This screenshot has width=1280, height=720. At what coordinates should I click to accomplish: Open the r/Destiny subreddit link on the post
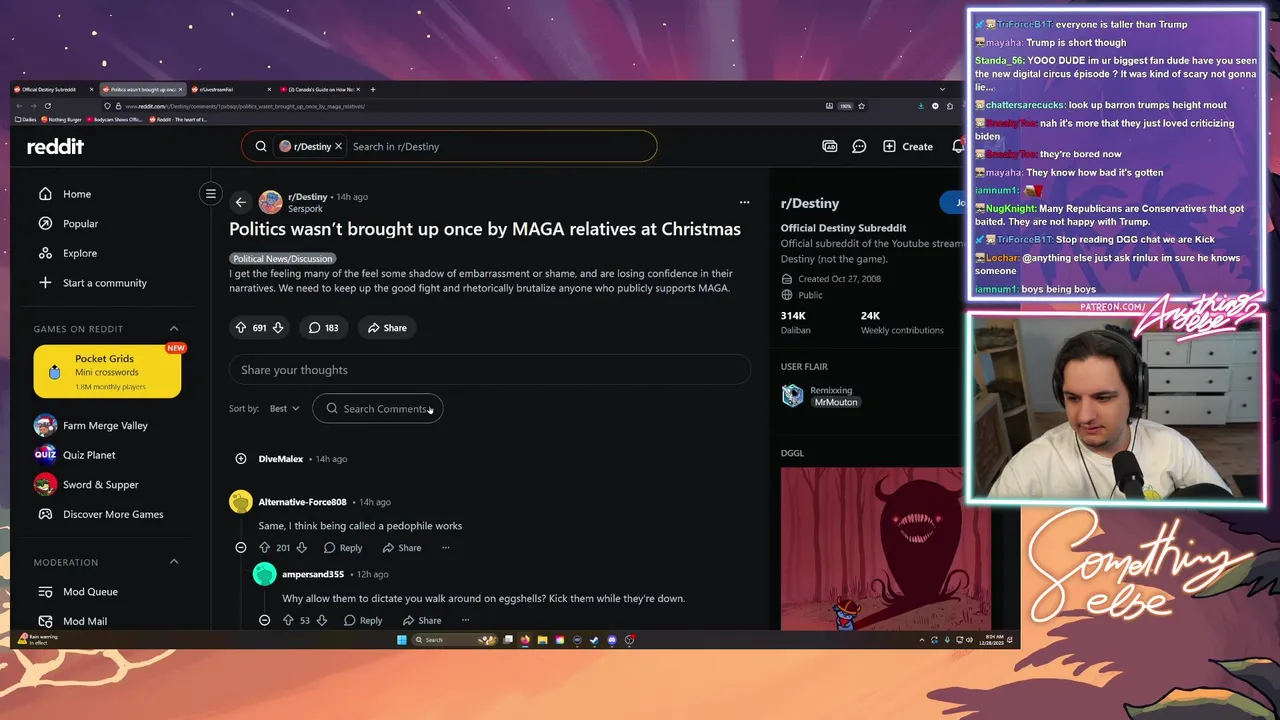coord(307,197)
